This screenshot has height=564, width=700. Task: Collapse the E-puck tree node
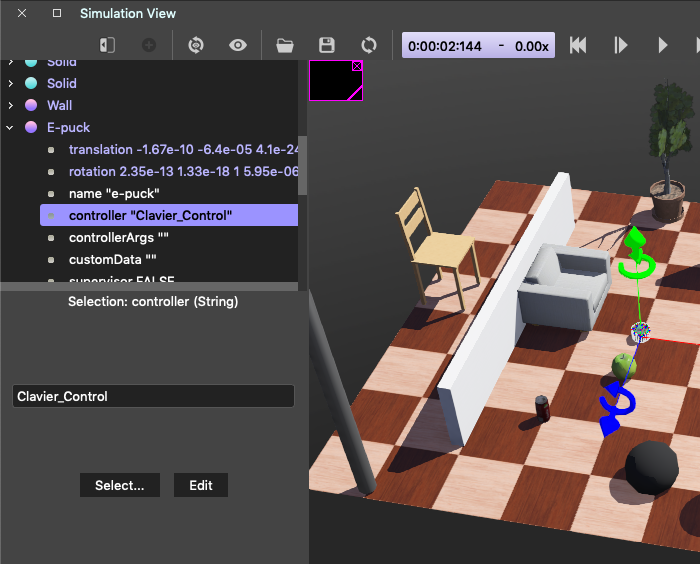(x=11, y=127)
